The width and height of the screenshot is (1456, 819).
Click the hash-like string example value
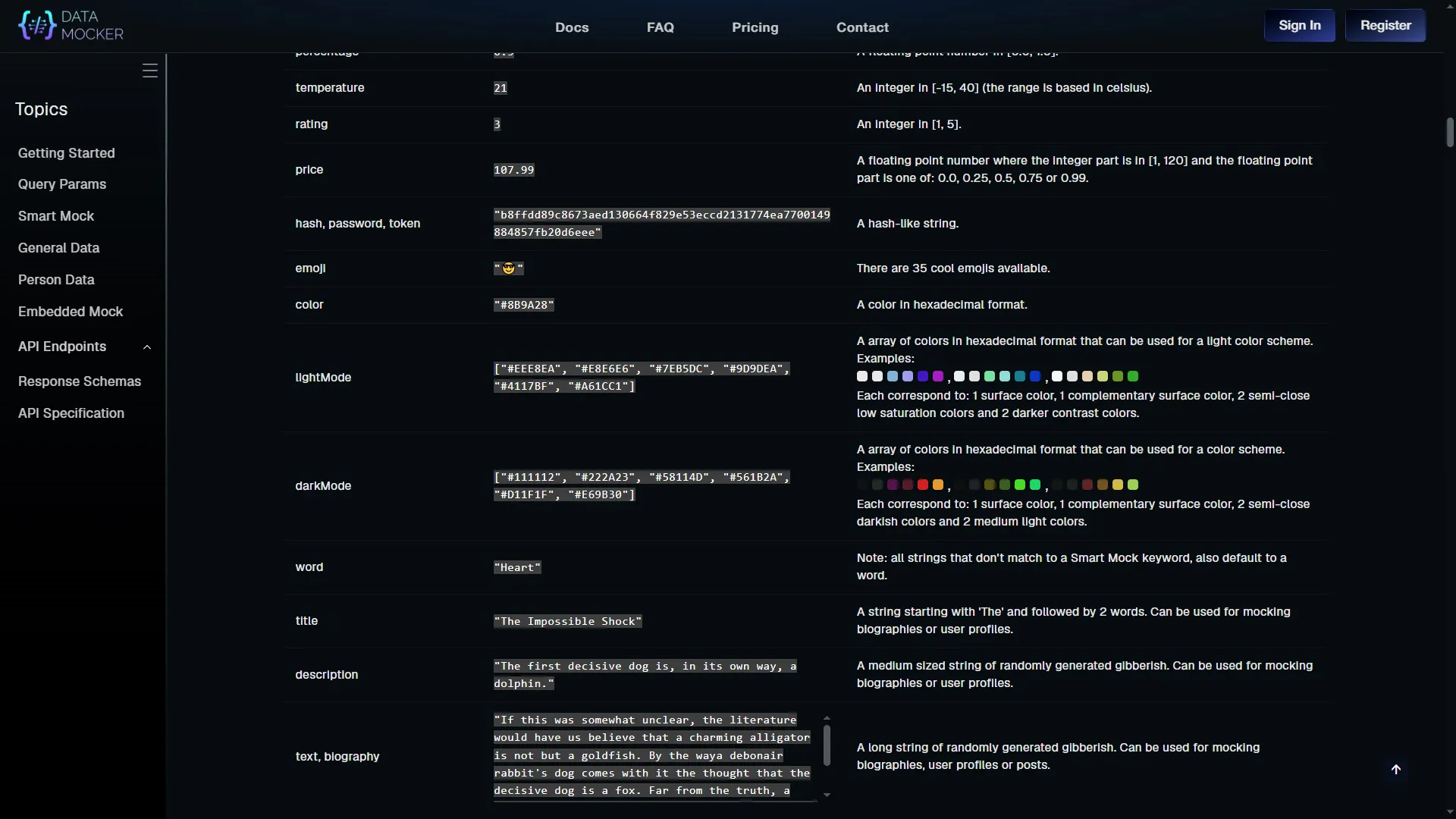pyautogui.click(x=662, y=224)
